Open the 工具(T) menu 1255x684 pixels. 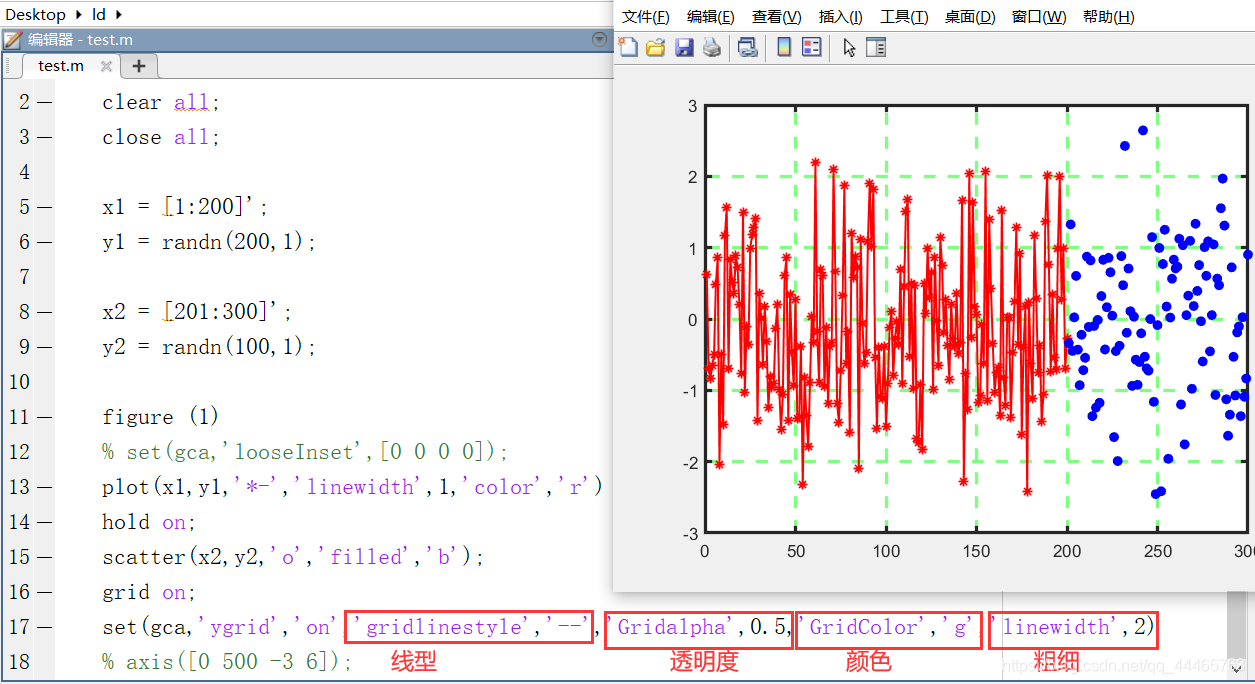pos(904,17)
